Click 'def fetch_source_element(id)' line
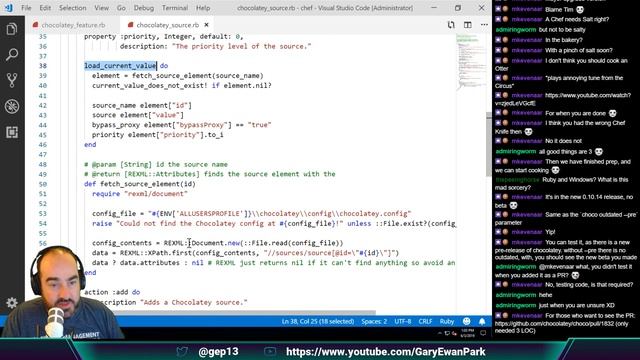The height and width of the screenshot is (360, 640). (140, 184)
